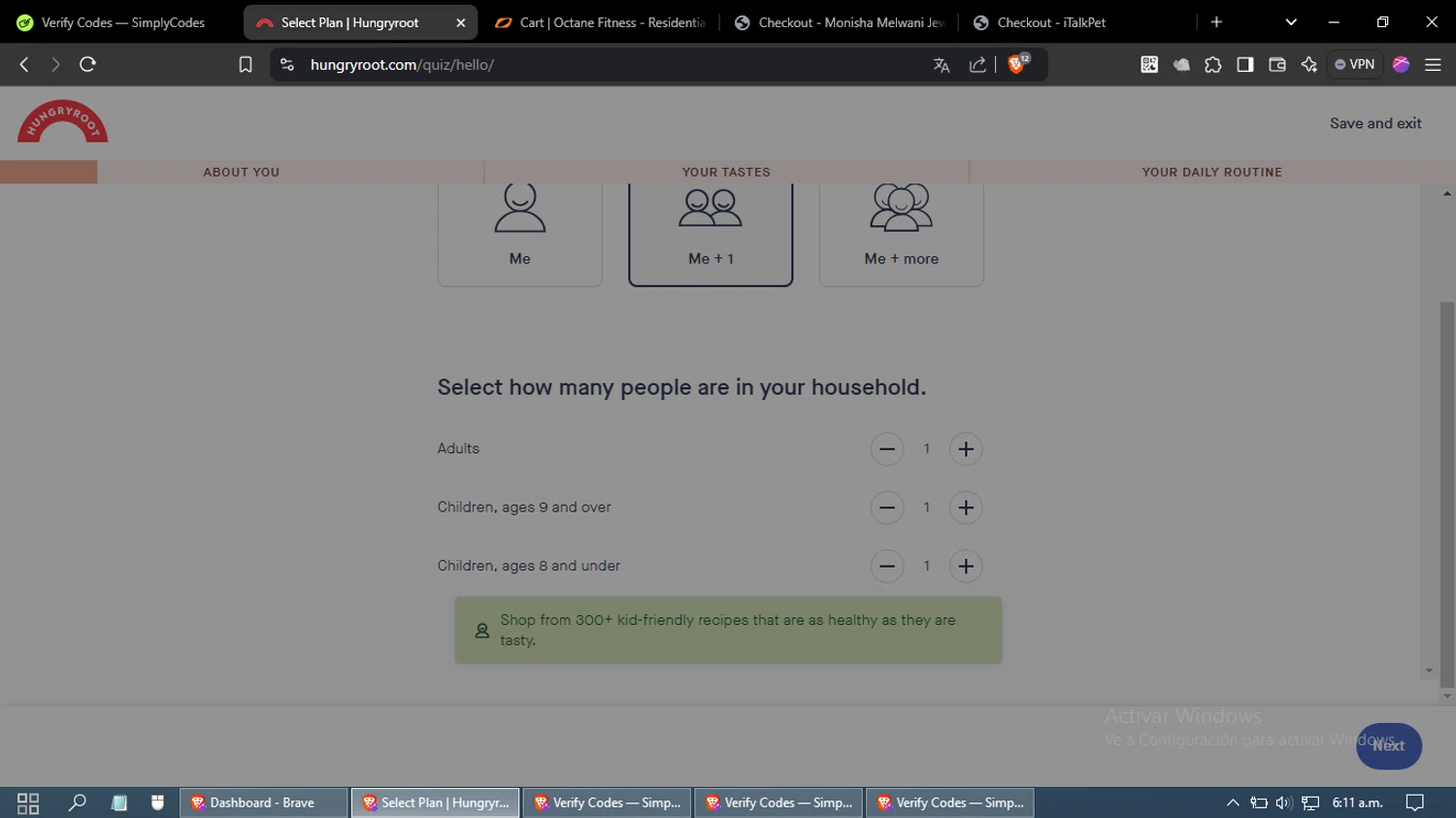Click the share page icon
The image size is (1456, 818).
point(977,65)
